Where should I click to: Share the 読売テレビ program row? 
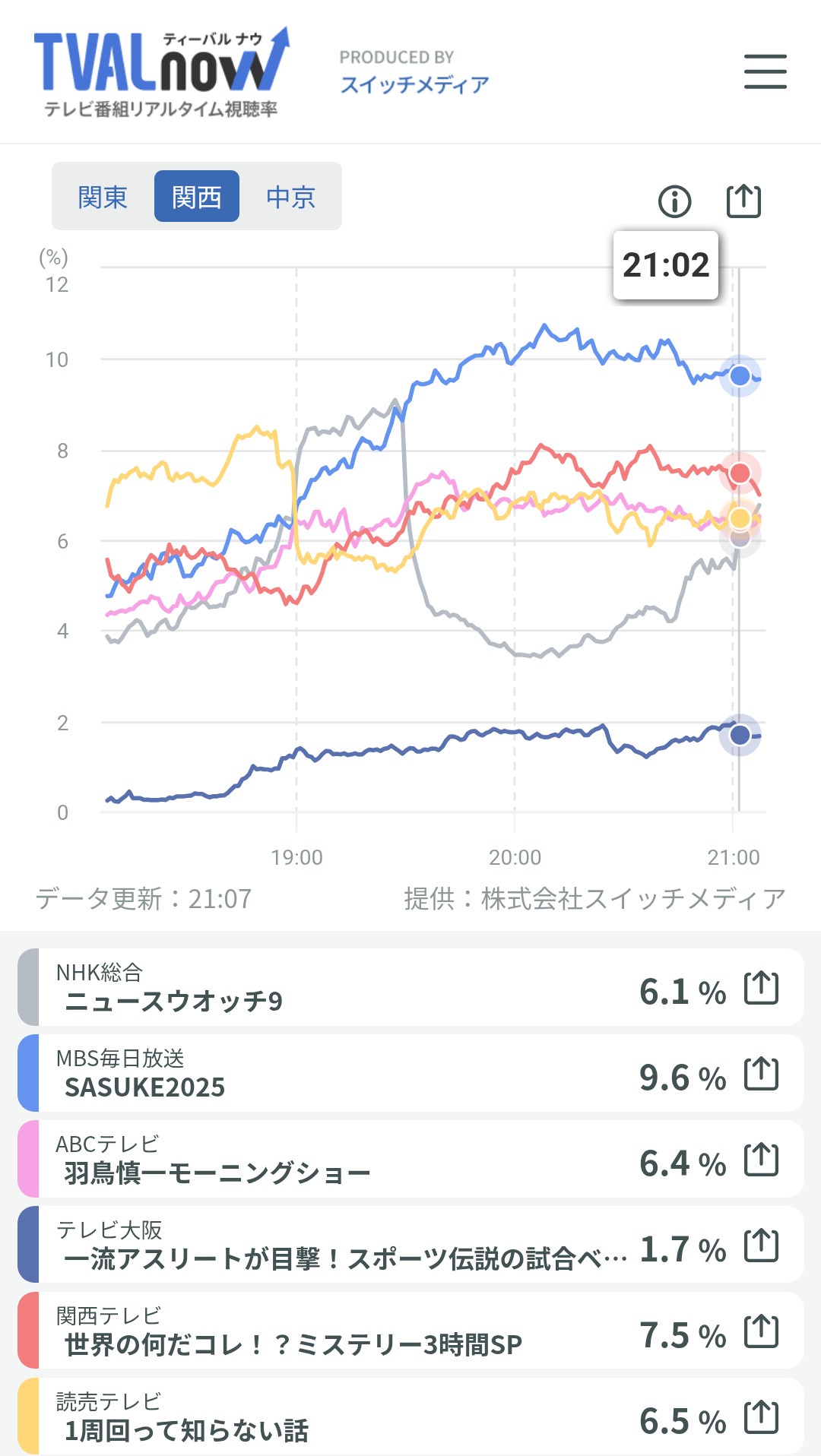pos(761,1417)
